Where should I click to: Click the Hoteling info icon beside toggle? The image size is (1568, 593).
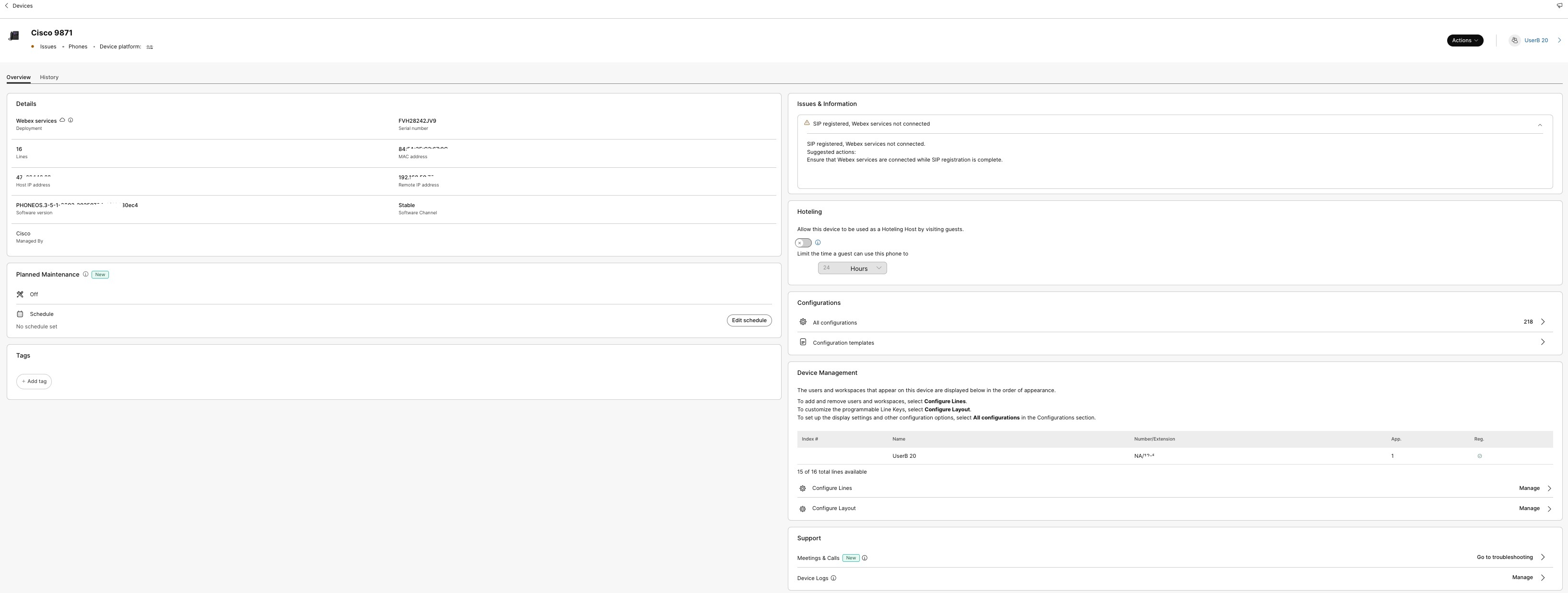tap(818, 243)
